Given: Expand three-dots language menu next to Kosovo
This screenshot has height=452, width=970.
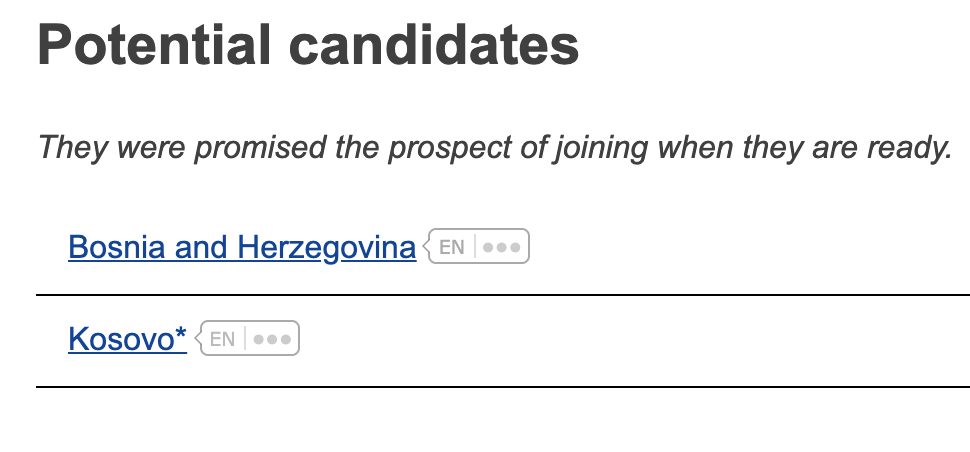Looking at the screenshot, I should pyautogui.click(x=272, y=340).
